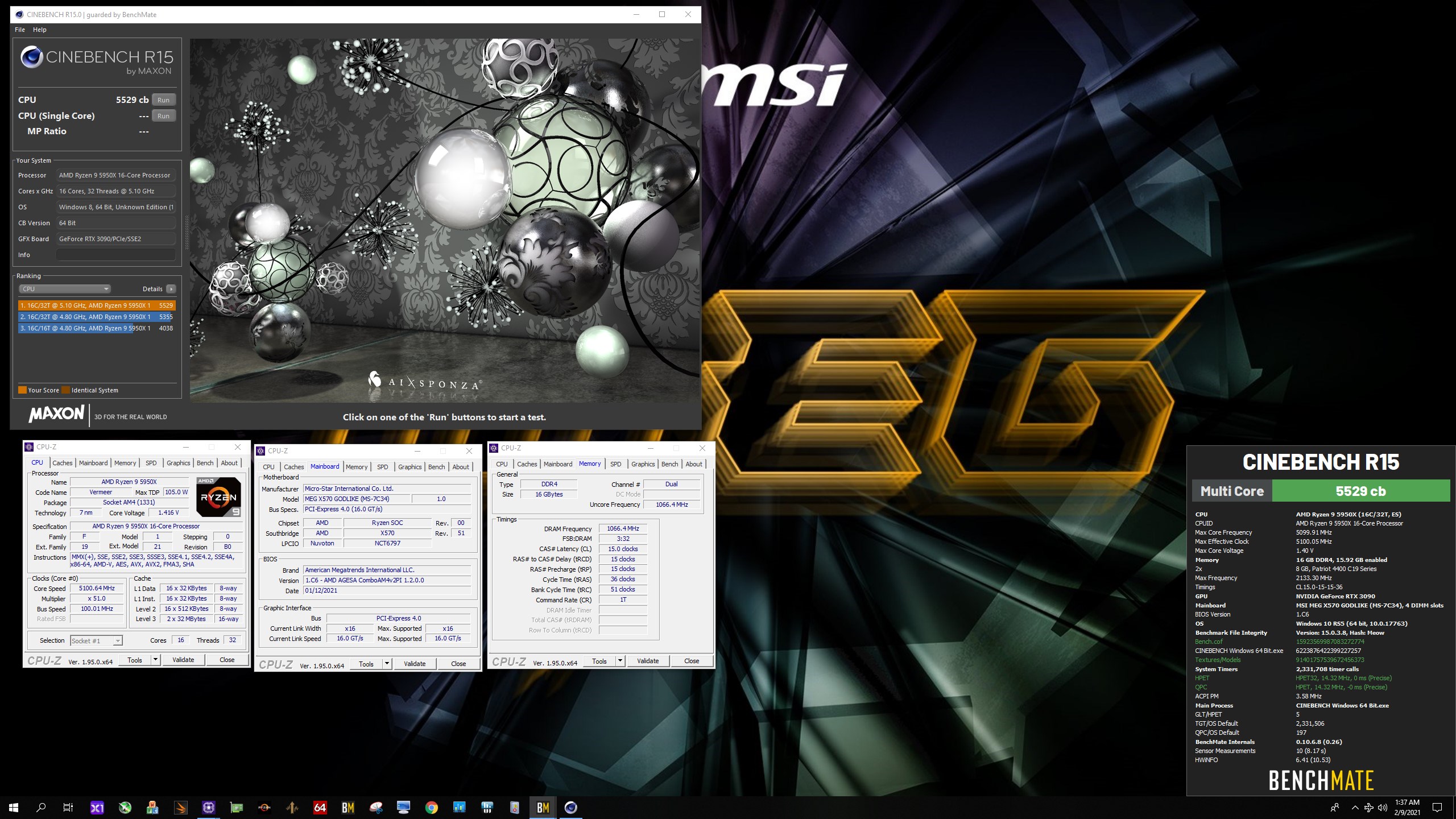This screenshot has width=1456, height=819.
Task: Open Task View on the taskbar
Action: click(x=68, y=807)
